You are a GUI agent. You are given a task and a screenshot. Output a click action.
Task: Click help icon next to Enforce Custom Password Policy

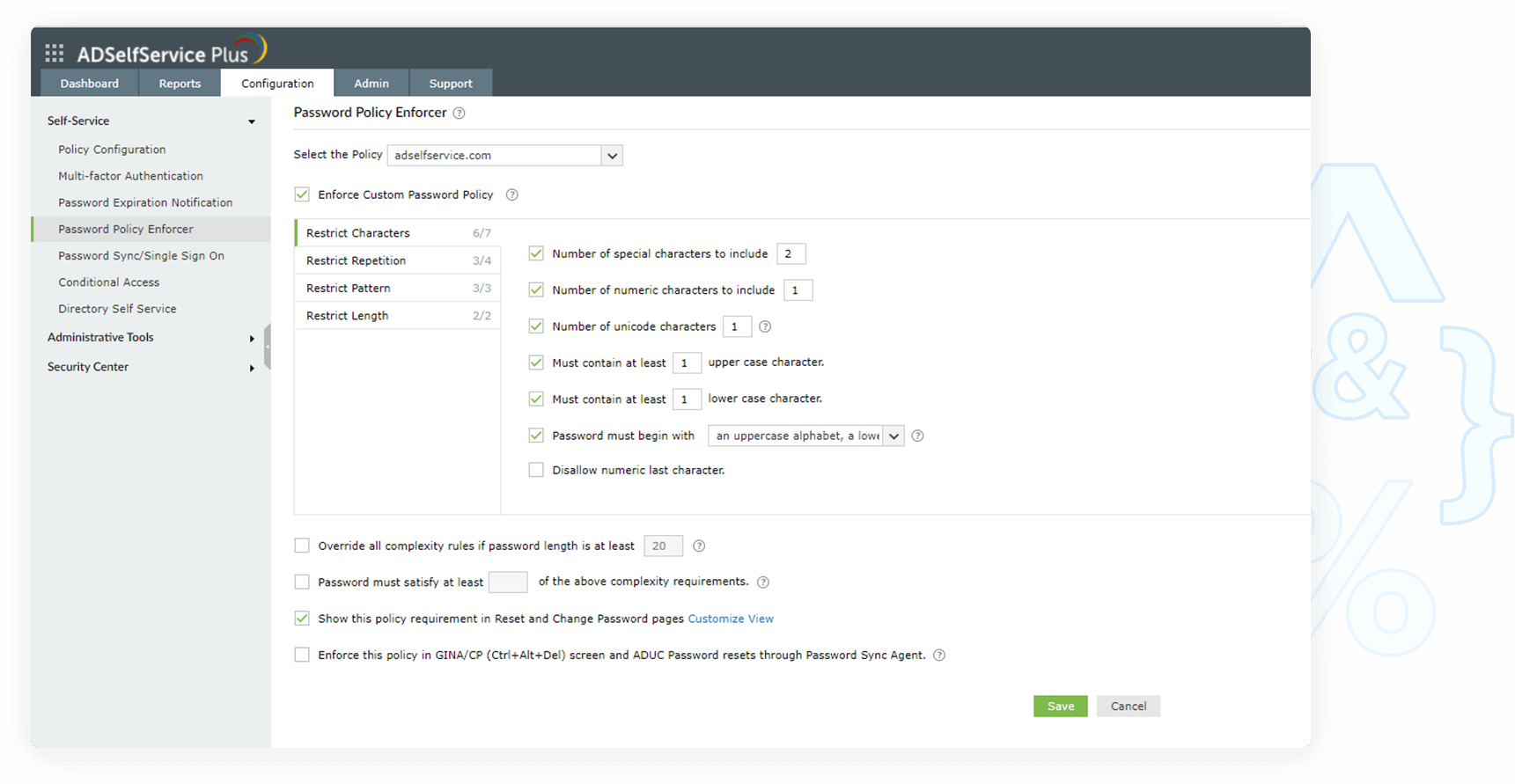point(512,194)
